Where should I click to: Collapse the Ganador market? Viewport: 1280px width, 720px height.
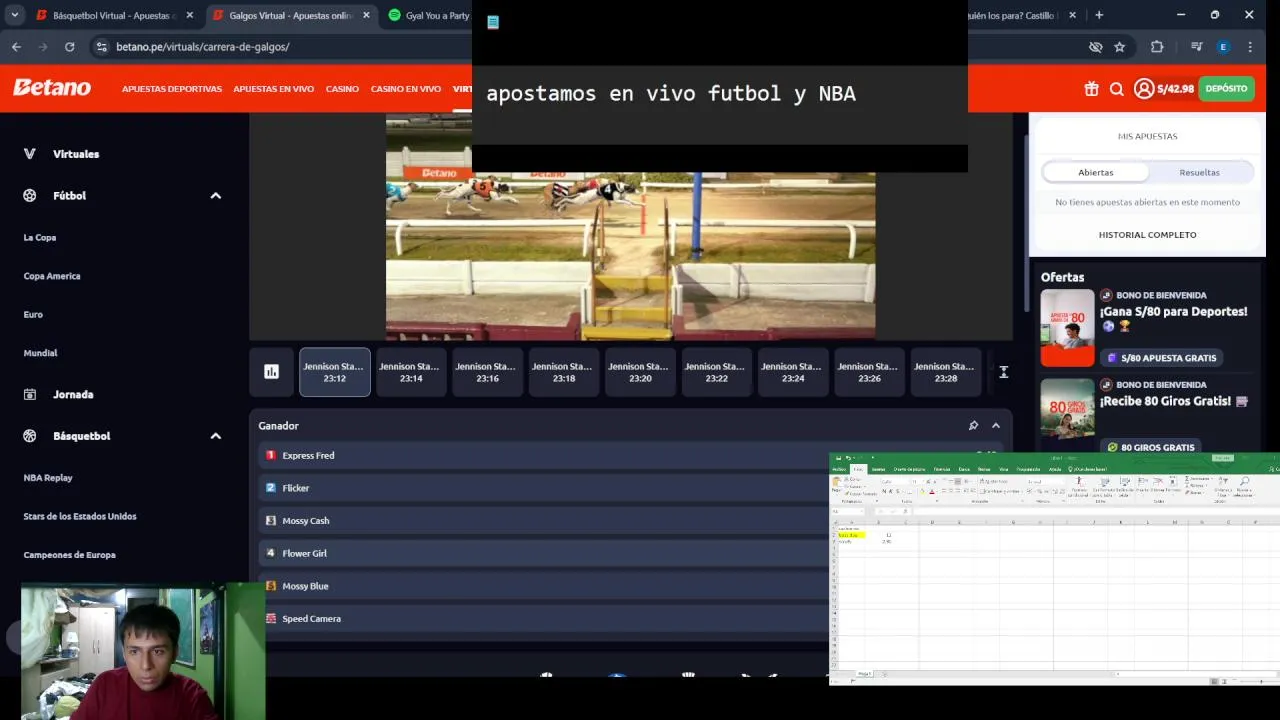tap(996, 426)
